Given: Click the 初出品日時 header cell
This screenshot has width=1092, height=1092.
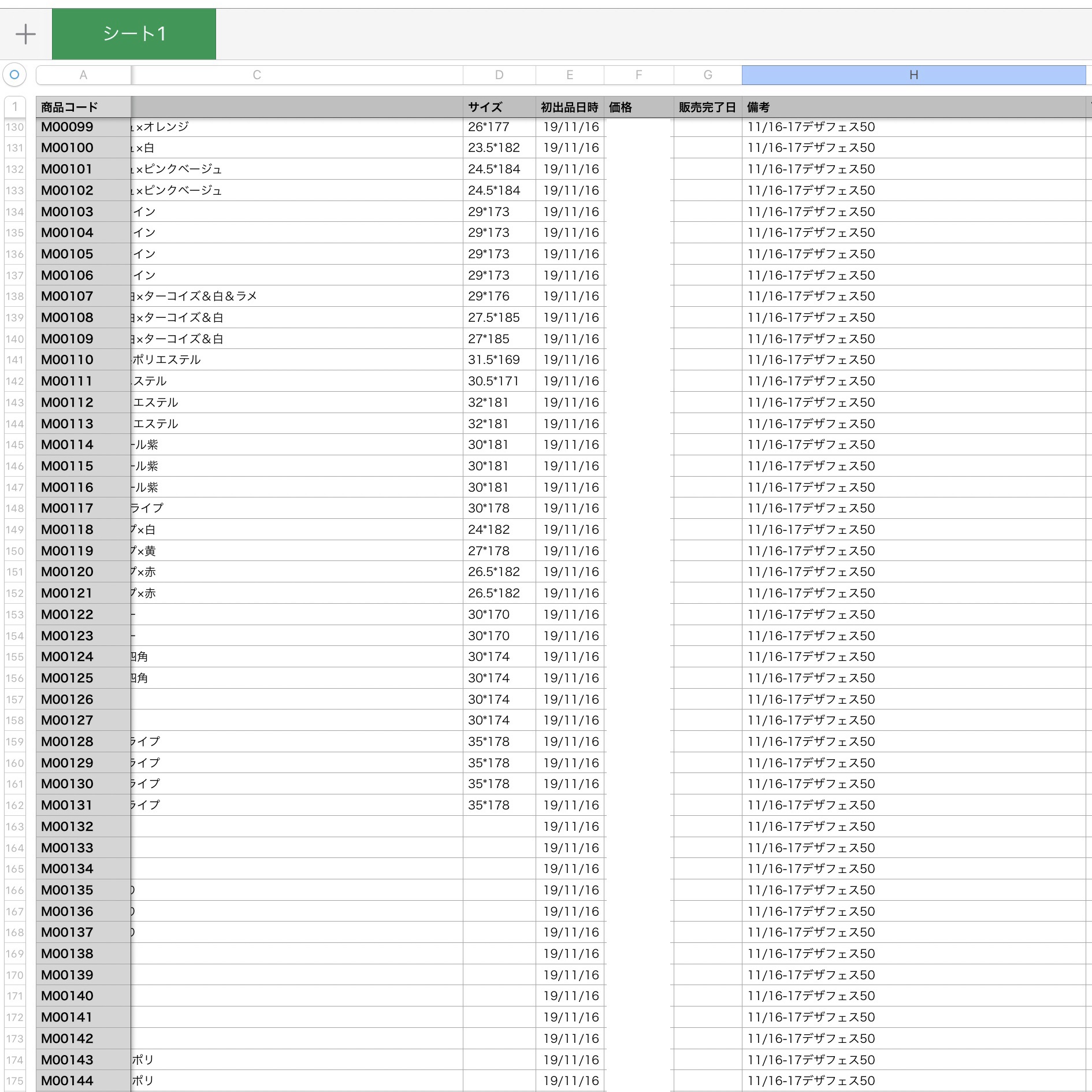Looking at the screenshot, I should click(x=570, y=107).
